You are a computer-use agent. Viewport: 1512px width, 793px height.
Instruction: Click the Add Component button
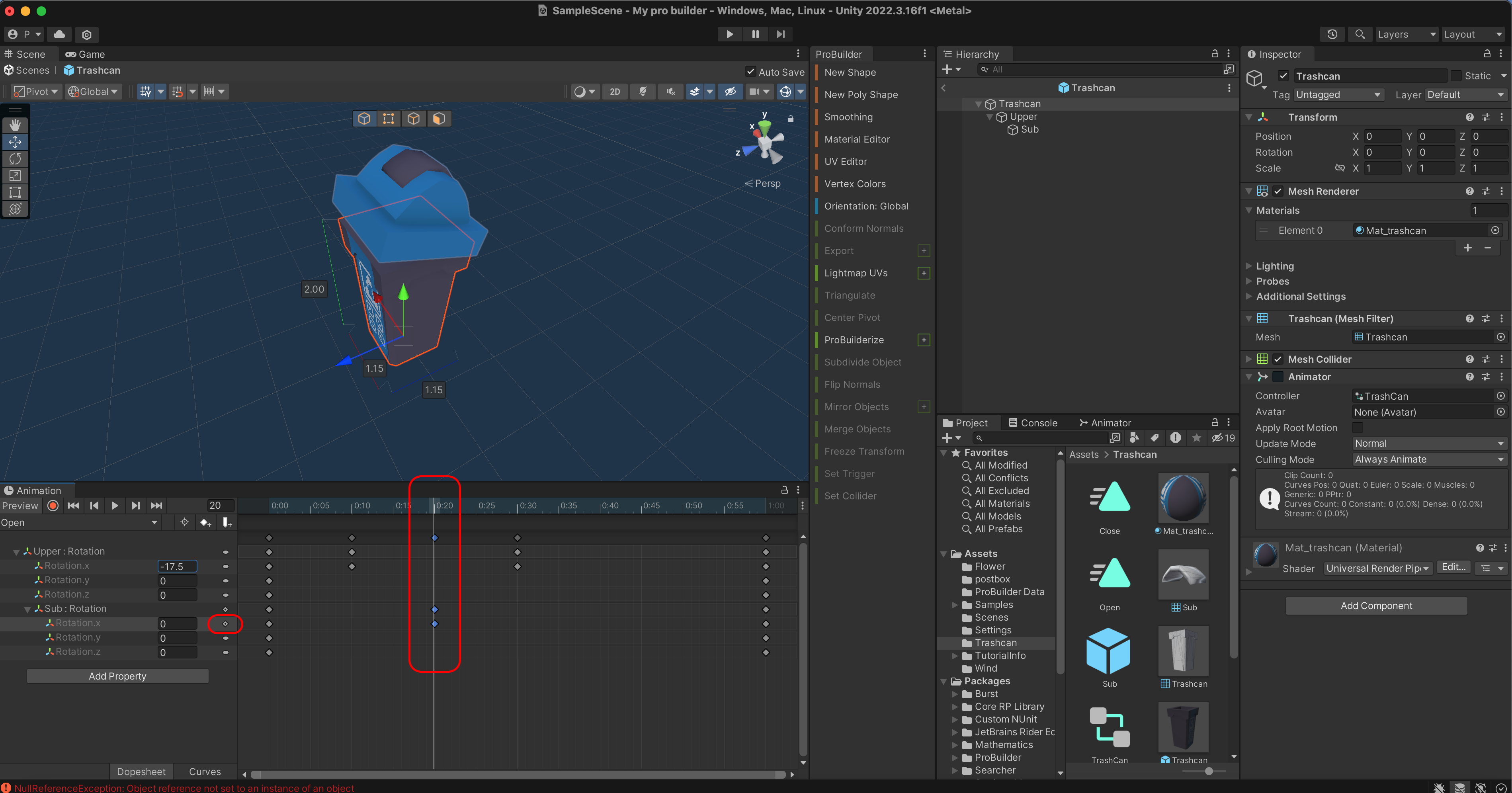(x=1376, y=606)
